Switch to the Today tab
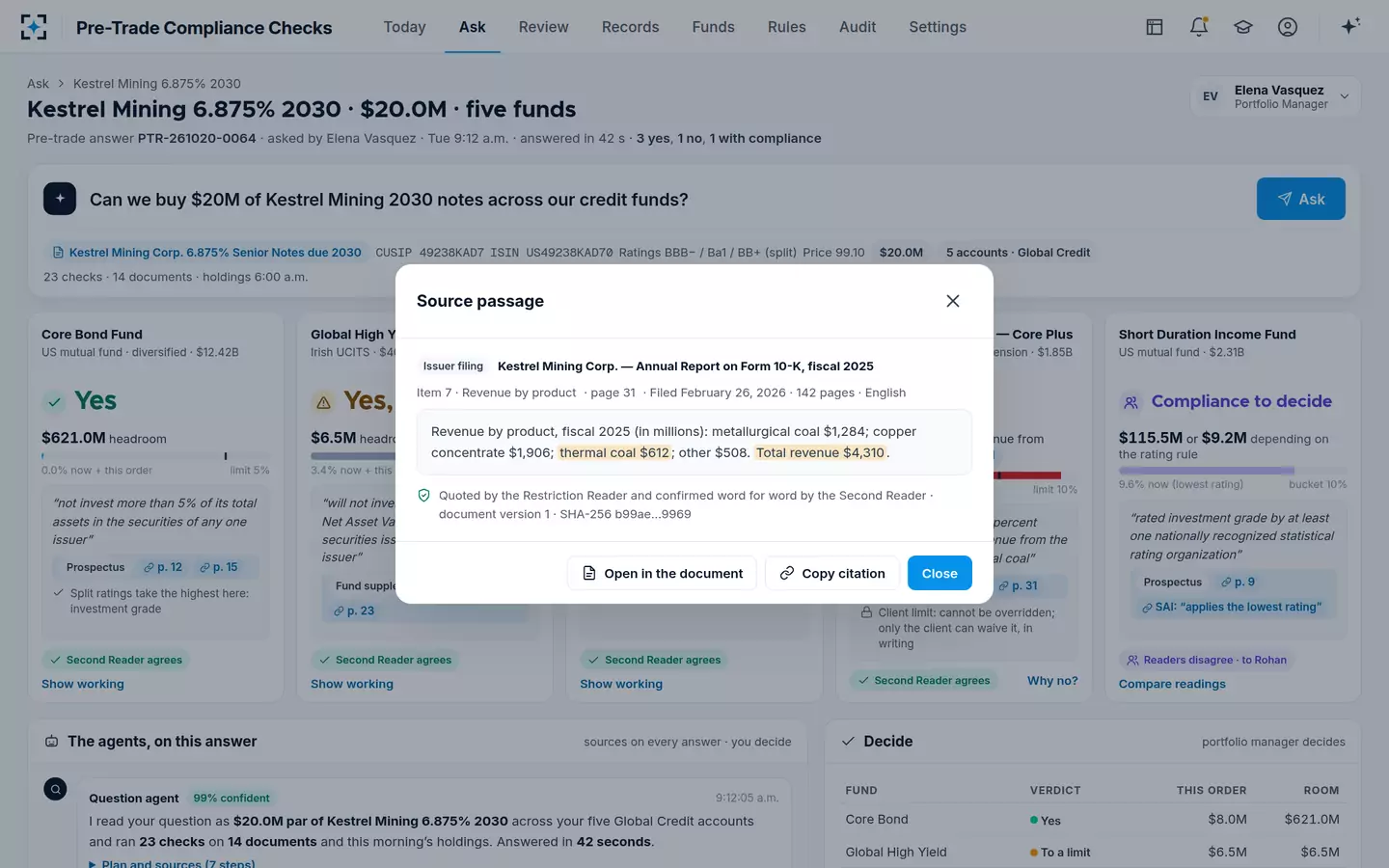Viewport: 1389px width, 868px height. coord(404,27)
